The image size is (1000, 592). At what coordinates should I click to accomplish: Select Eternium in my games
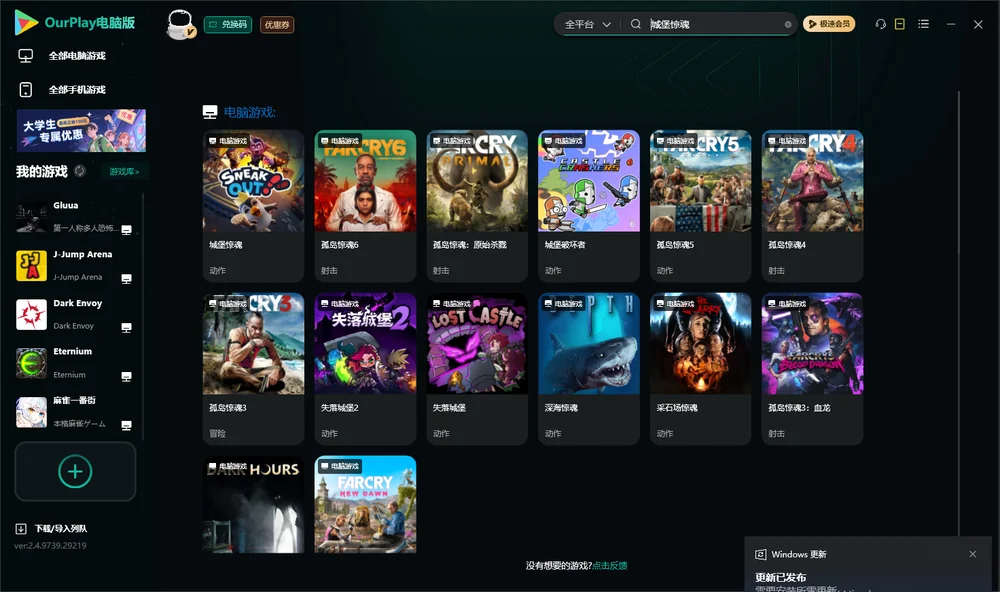point(75,363)
